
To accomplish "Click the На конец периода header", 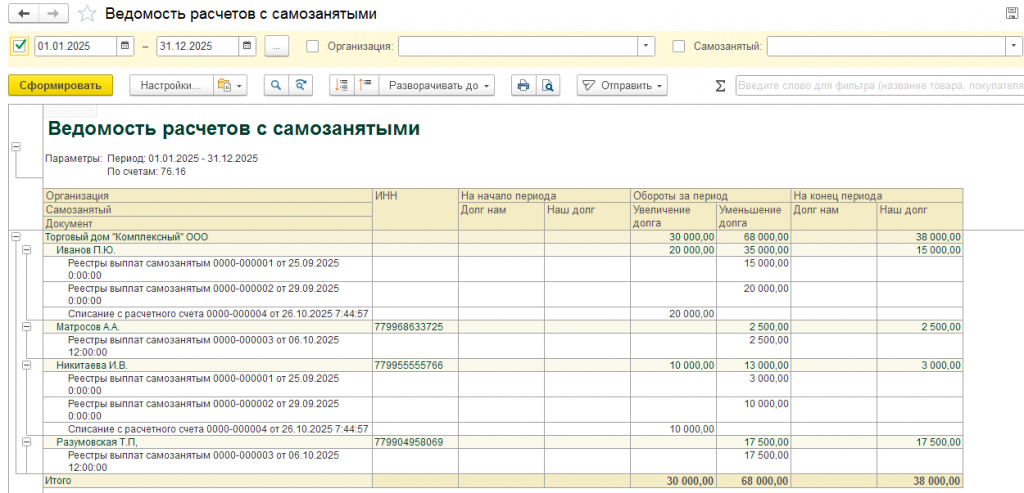I will 877,195.
